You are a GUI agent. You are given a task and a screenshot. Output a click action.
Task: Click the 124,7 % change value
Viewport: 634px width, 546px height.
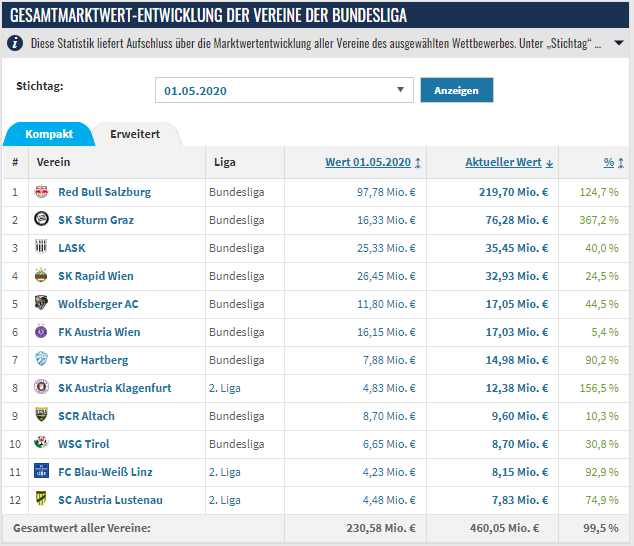click(599, 192)
